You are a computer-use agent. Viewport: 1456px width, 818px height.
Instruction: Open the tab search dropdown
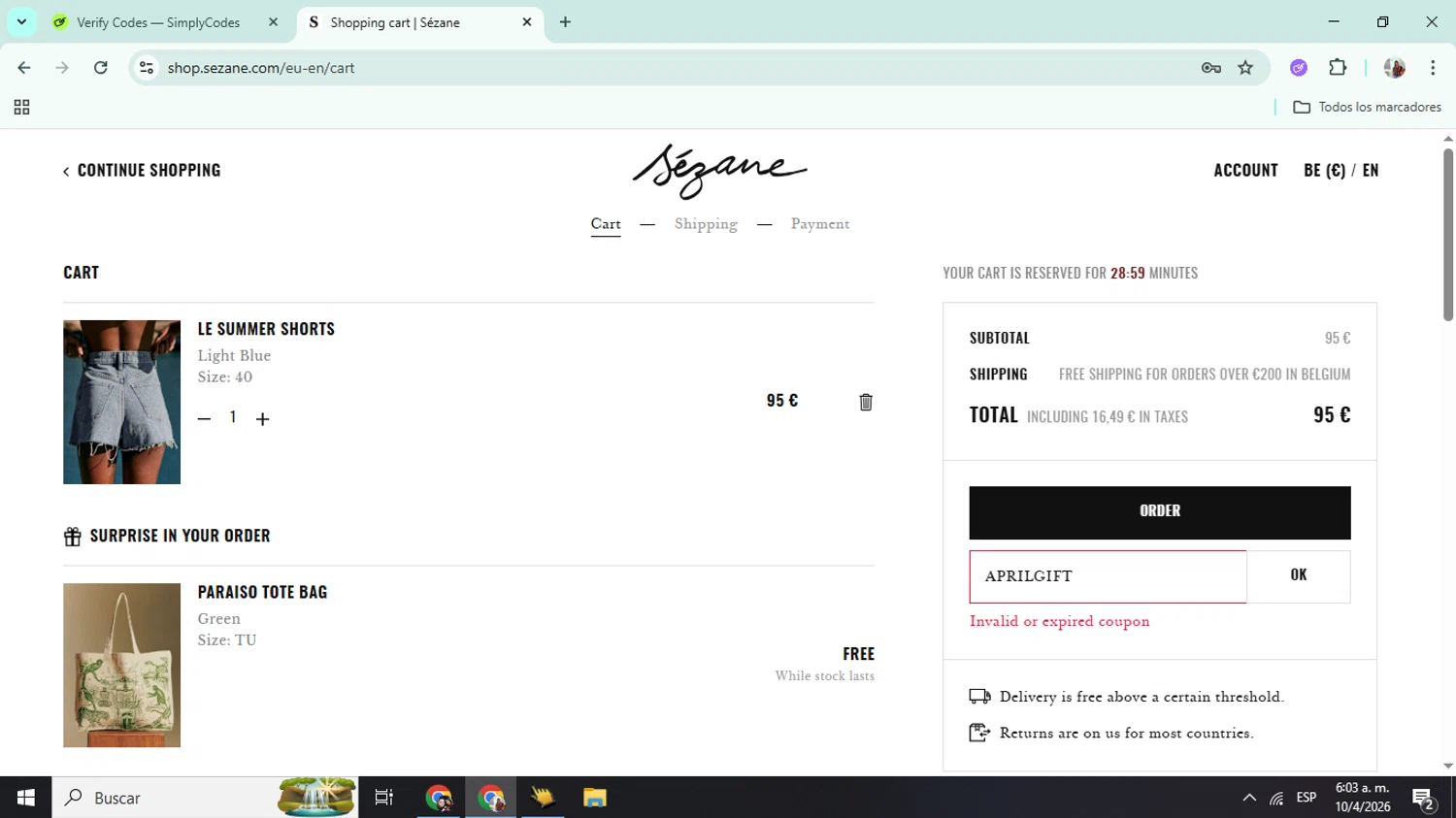(21, 22)
